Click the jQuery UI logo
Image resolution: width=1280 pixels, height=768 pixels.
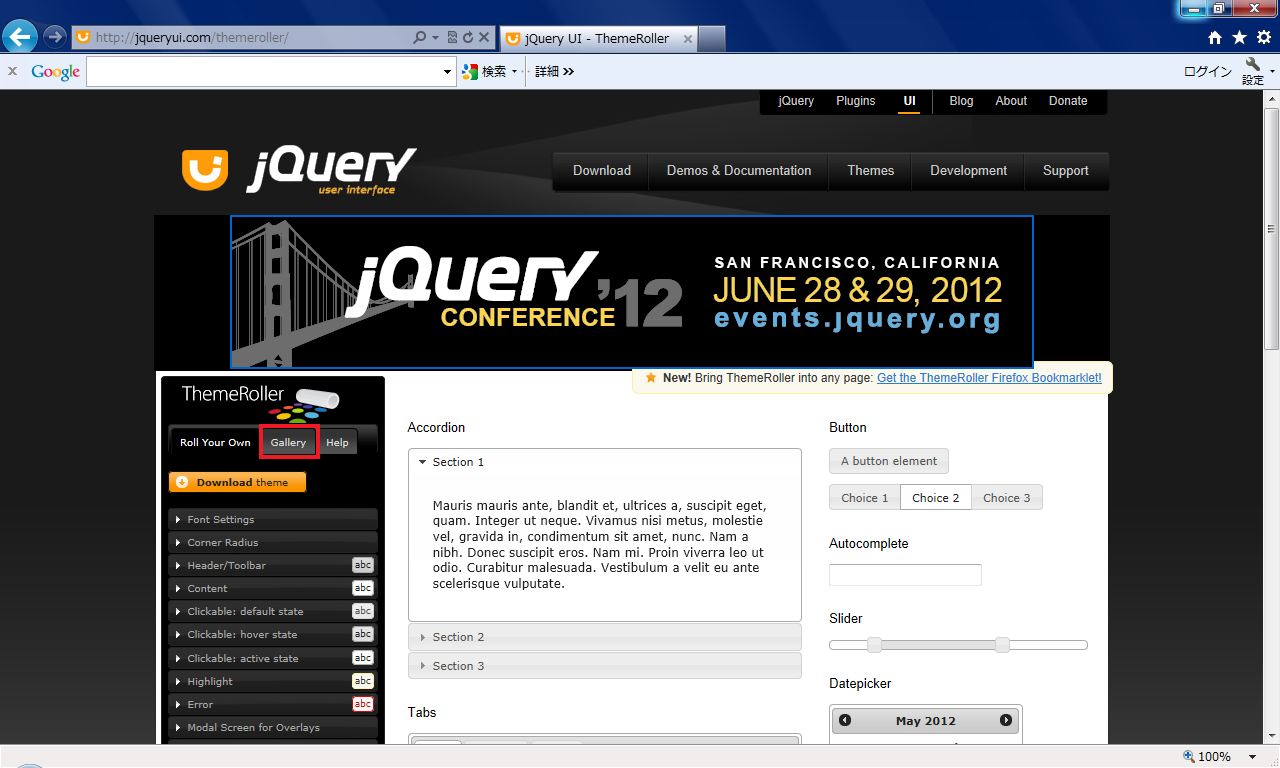tap(298, 170)
